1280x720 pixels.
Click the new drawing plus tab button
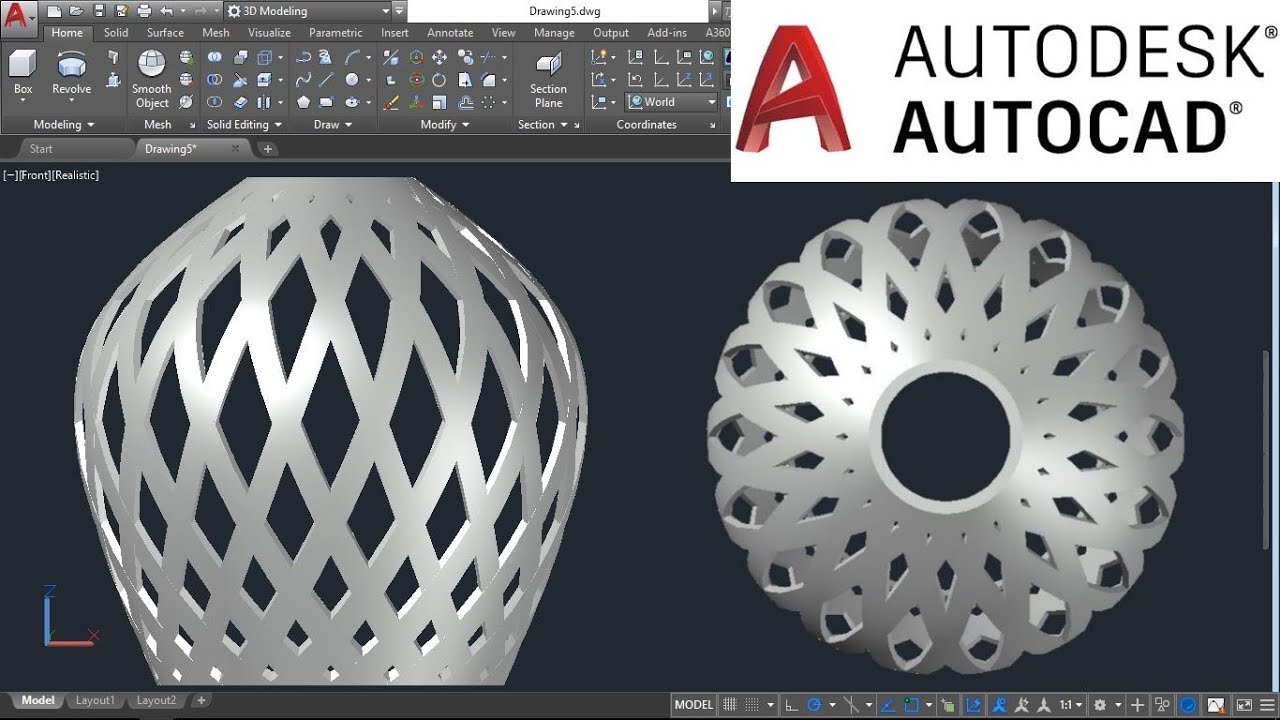coord(267,149)
